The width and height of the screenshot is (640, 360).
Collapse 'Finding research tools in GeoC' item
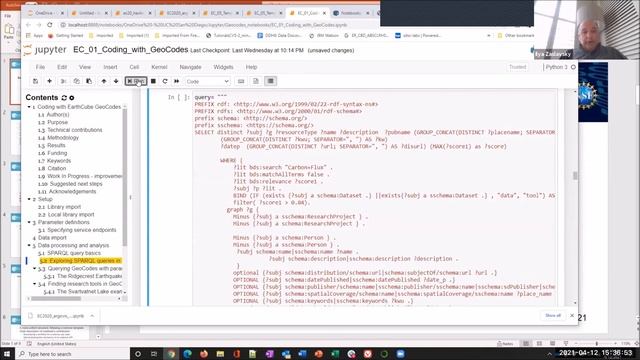pos(35,284)
